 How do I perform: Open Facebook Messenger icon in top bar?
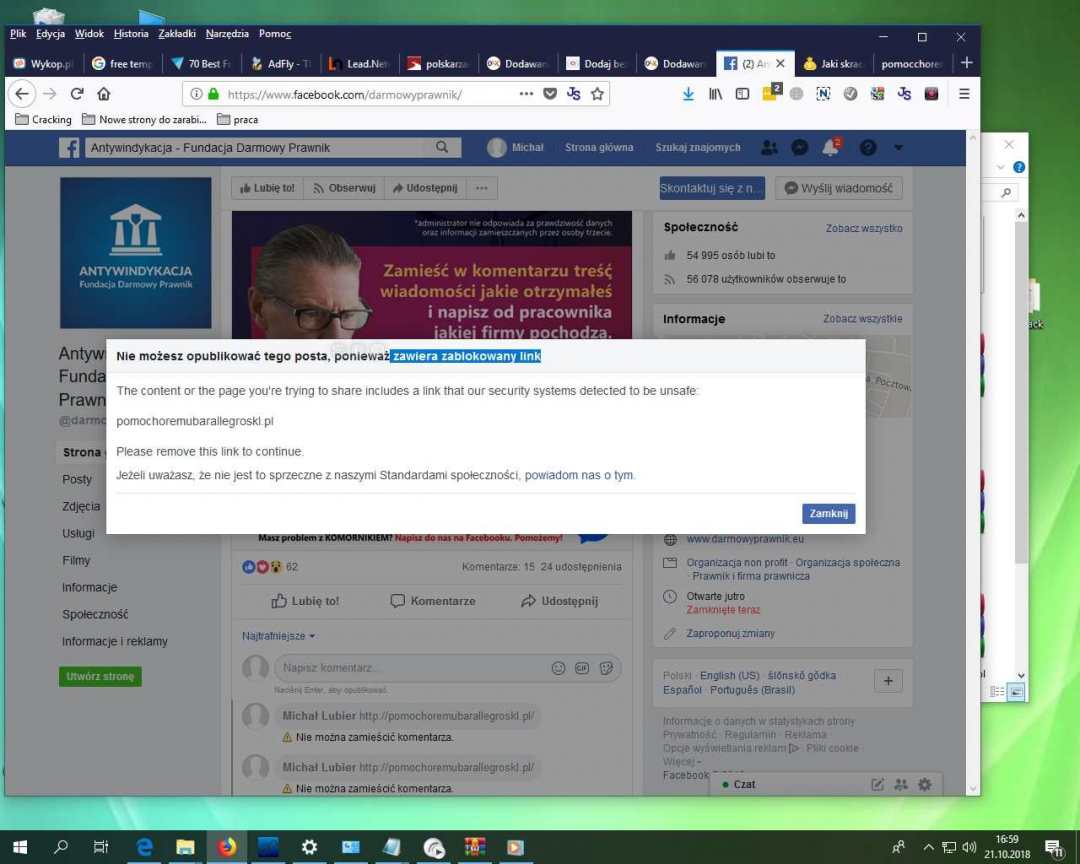(x=799, y=147)
